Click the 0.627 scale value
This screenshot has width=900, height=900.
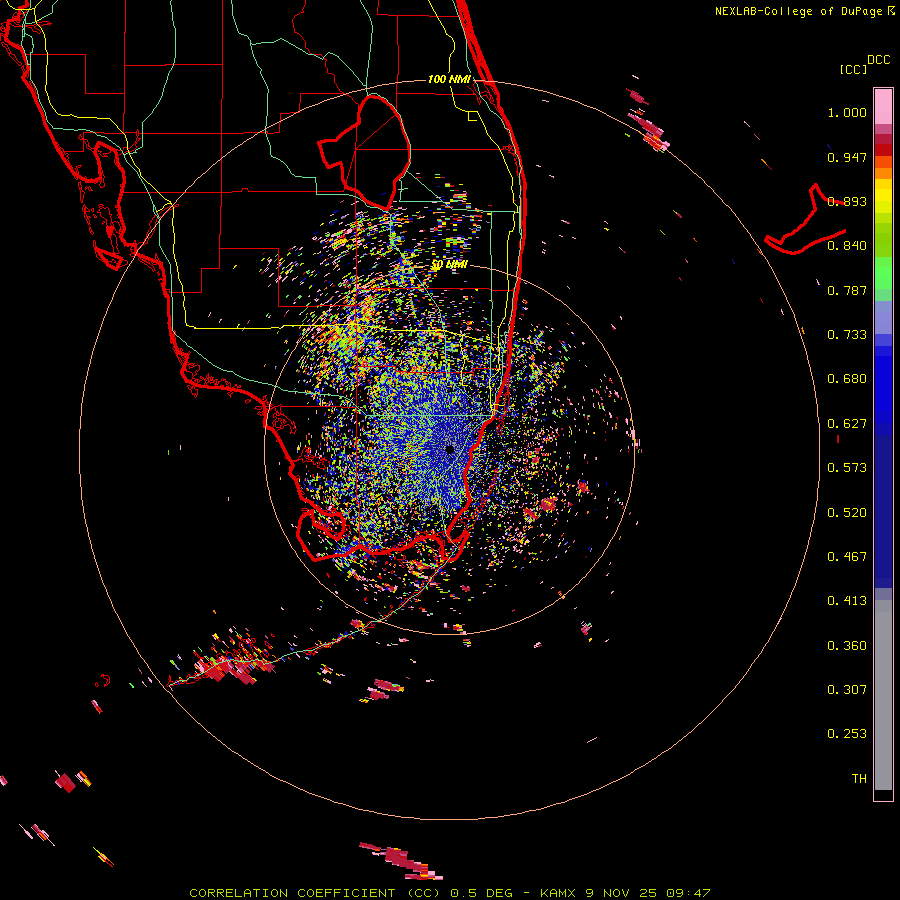pyautogui.click(x=847, y=424)
